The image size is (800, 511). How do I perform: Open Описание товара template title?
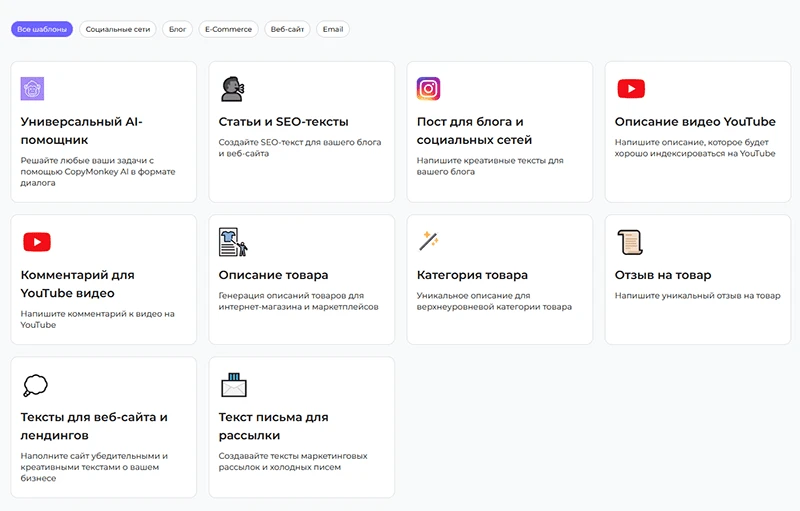tap(273, 275)
